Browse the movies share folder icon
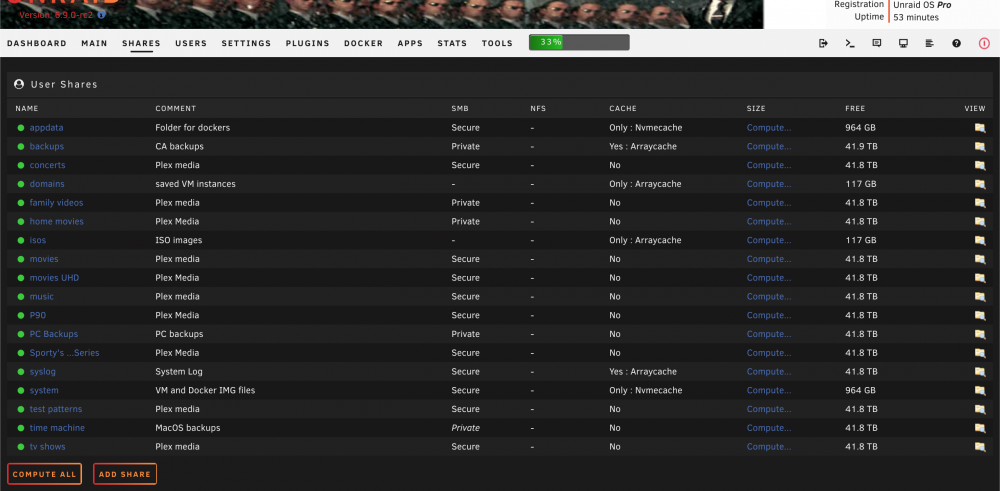Viewport: 1000px width, 491px height. coord(980,259)
